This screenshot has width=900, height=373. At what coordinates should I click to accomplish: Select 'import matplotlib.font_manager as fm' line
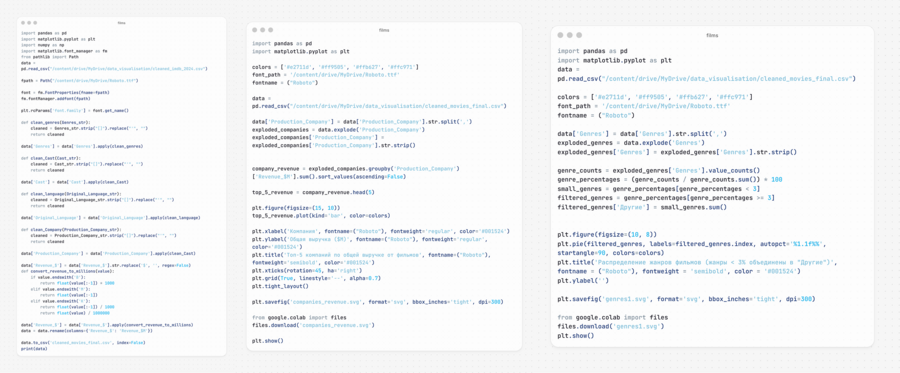click(x=64, y=50)
